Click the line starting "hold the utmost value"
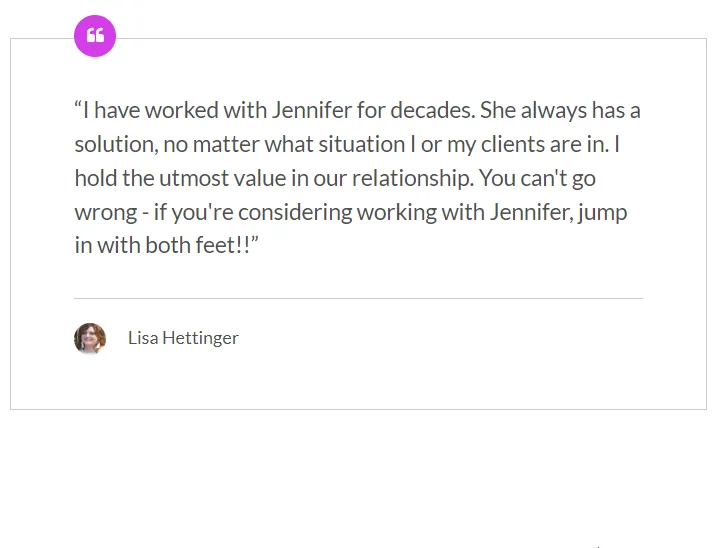The image size is (714, 548). coord(335,178)
